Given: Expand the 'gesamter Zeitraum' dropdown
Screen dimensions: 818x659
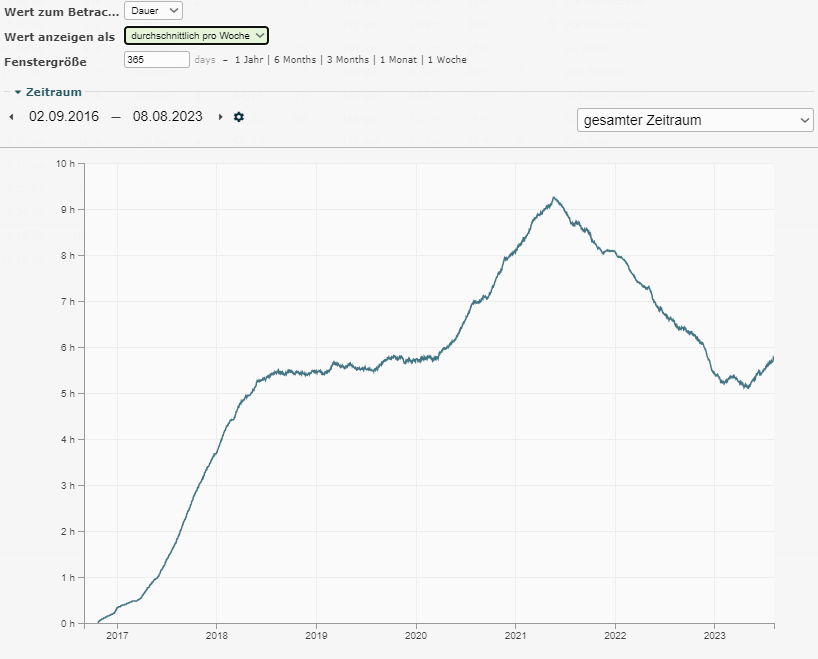Looking at the screenshot, I should 695,120.
